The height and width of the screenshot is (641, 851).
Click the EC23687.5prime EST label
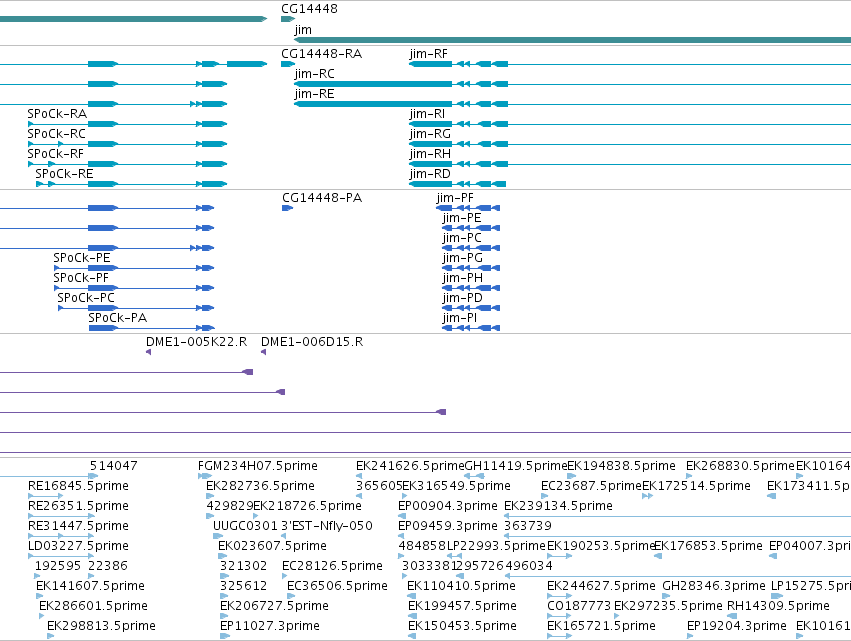click(592, 486)
